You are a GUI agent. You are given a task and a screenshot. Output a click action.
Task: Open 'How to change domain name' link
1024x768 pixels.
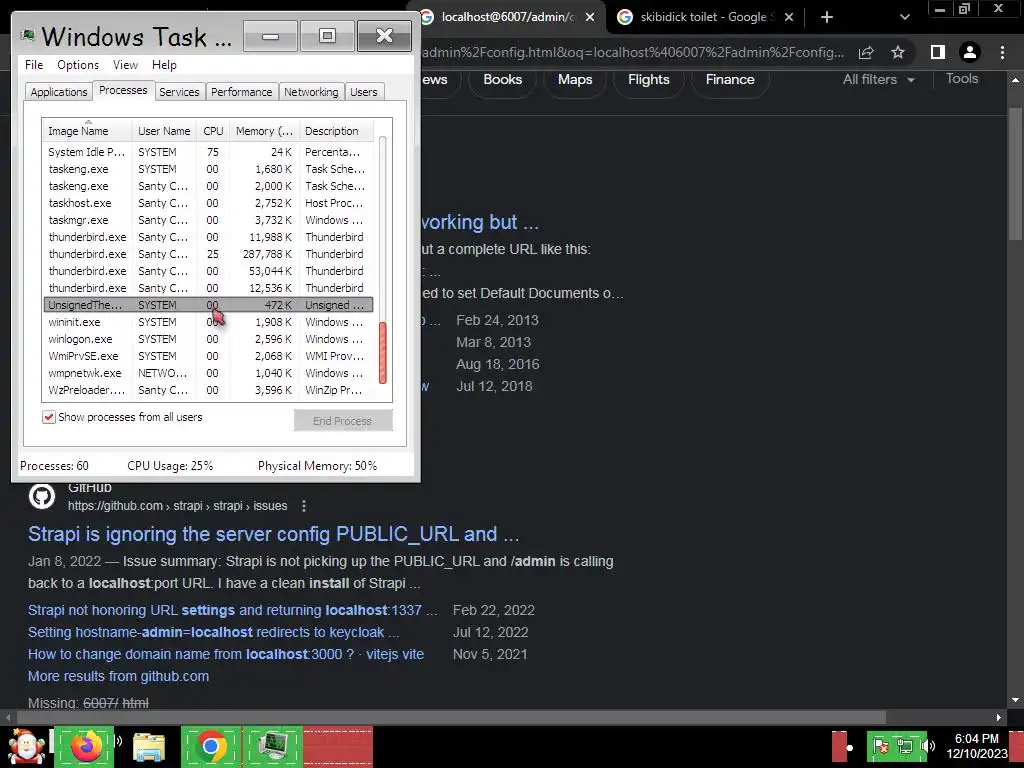click(226, 654)
